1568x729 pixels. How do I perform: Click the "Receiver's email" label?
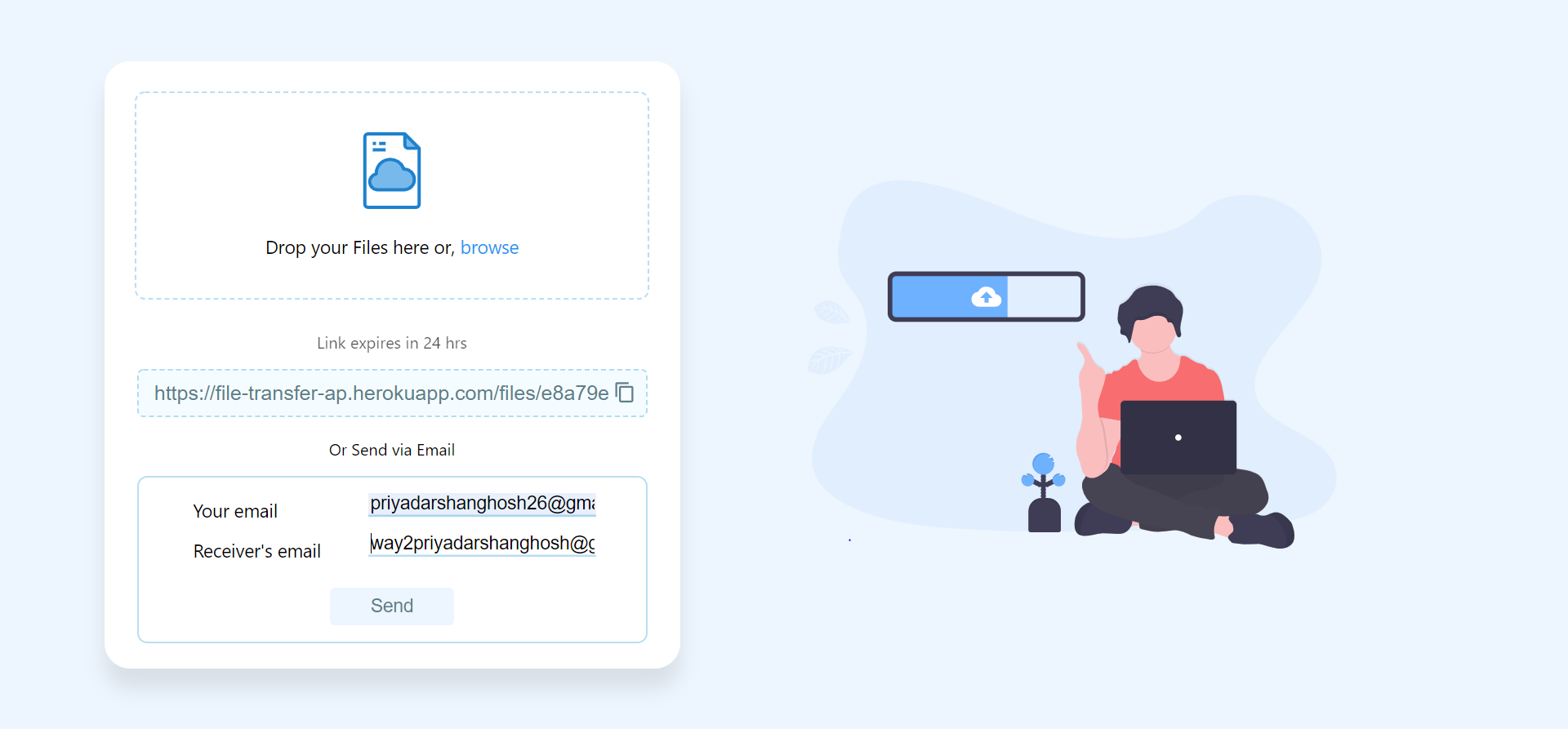coord(257,551)
